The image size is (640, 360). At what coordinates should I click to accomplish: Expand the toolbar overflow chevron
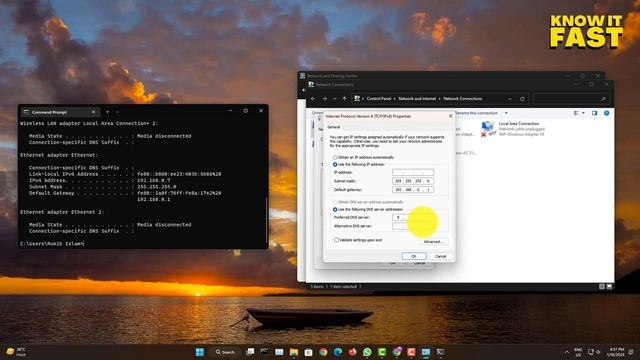pyautogui.click(x=506, y=113)
